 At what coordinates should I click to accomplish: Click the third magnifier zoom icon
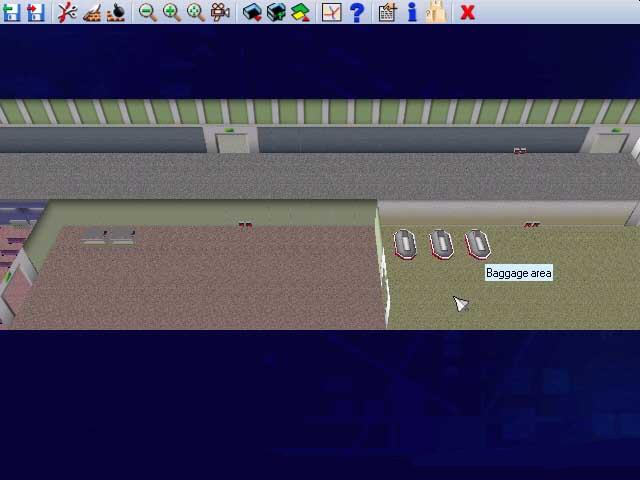[195, 12]
